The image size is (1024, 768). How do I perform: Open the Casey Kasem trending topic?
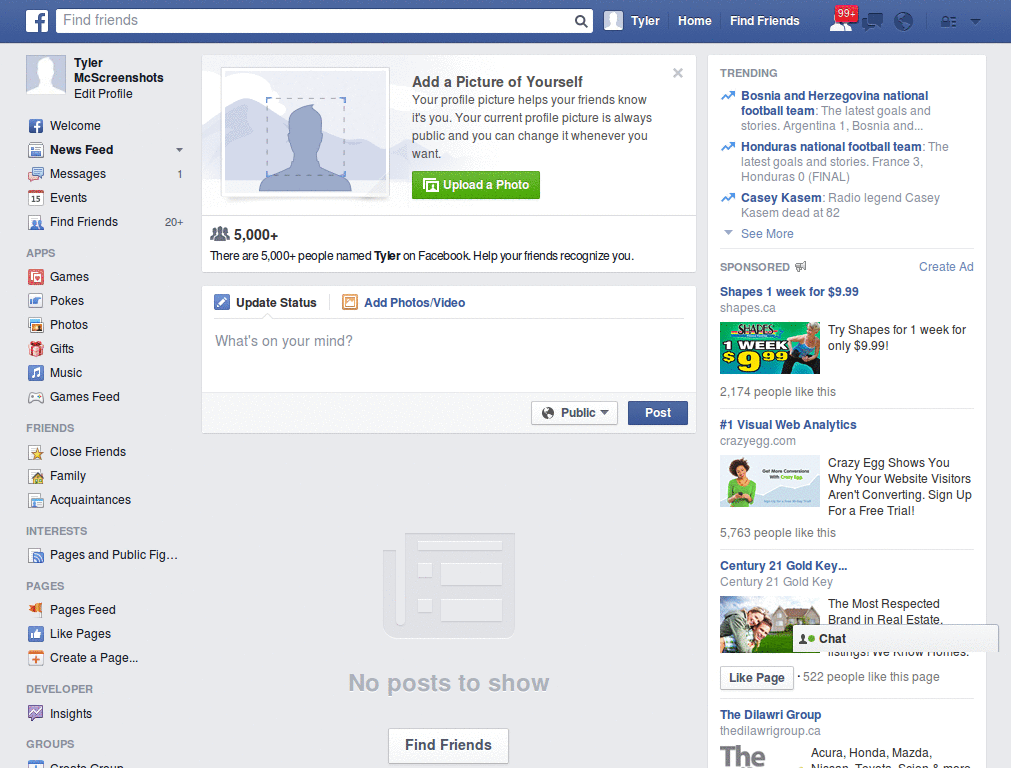tap(781, 198)
